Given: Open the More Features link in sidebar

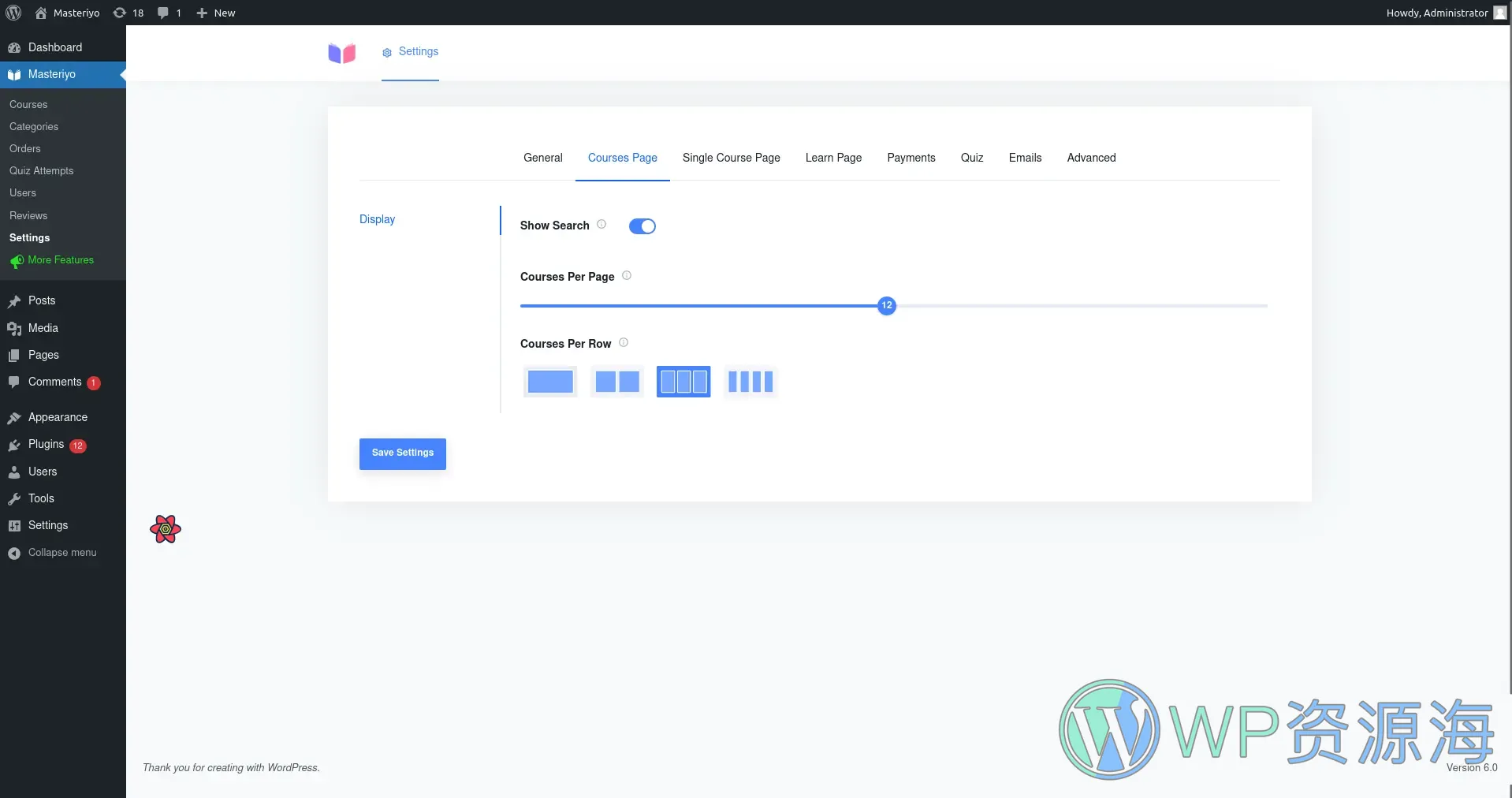Looking at the screenshot, I should click(60, 260).
